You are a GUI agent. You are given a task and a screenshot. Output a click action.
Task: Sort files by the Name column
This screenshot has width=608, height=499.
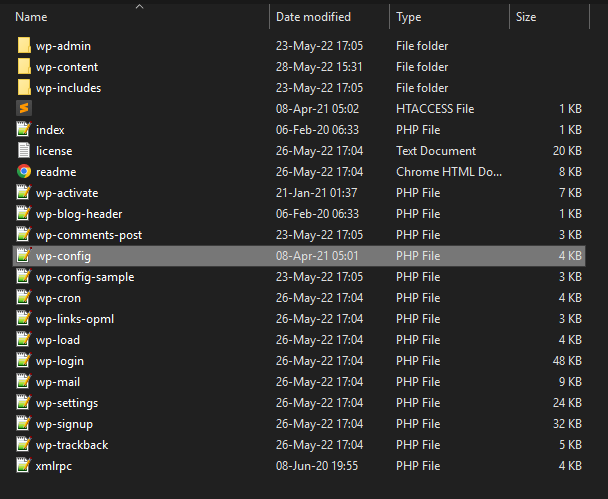(31, 17)
